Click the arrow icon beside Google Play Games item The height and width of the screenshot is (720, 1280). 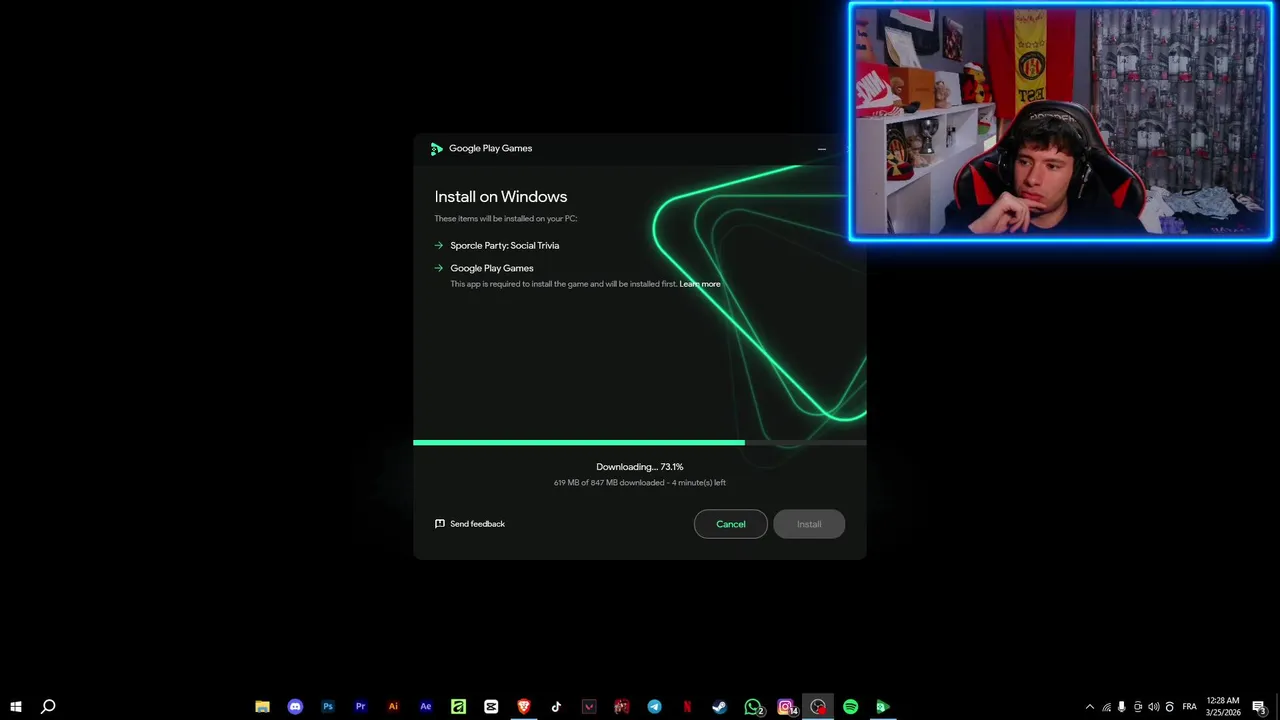click(439, 268)
